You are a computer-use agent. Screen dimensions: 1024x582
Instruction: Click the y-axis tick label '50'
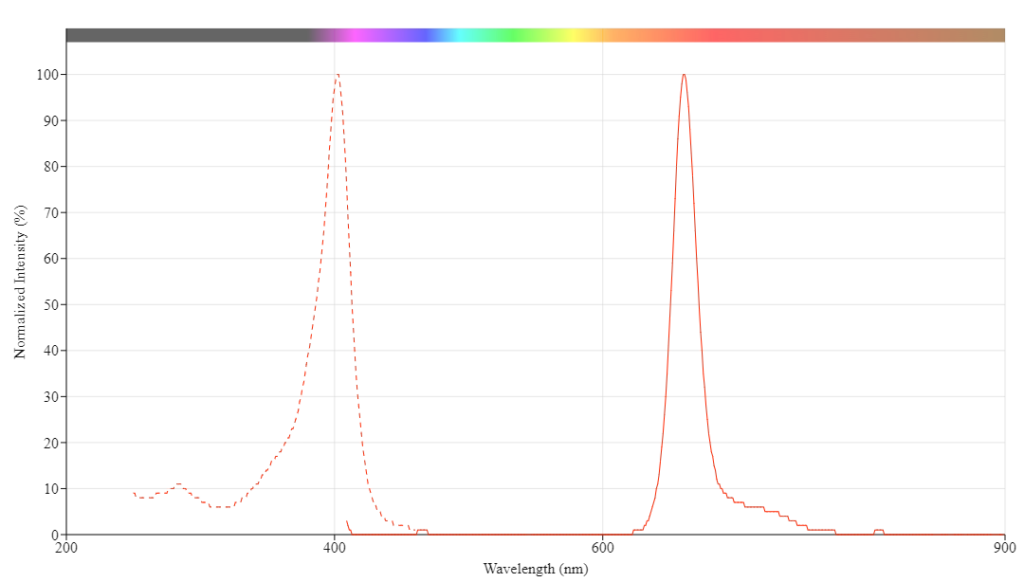[x=51, y=305]
